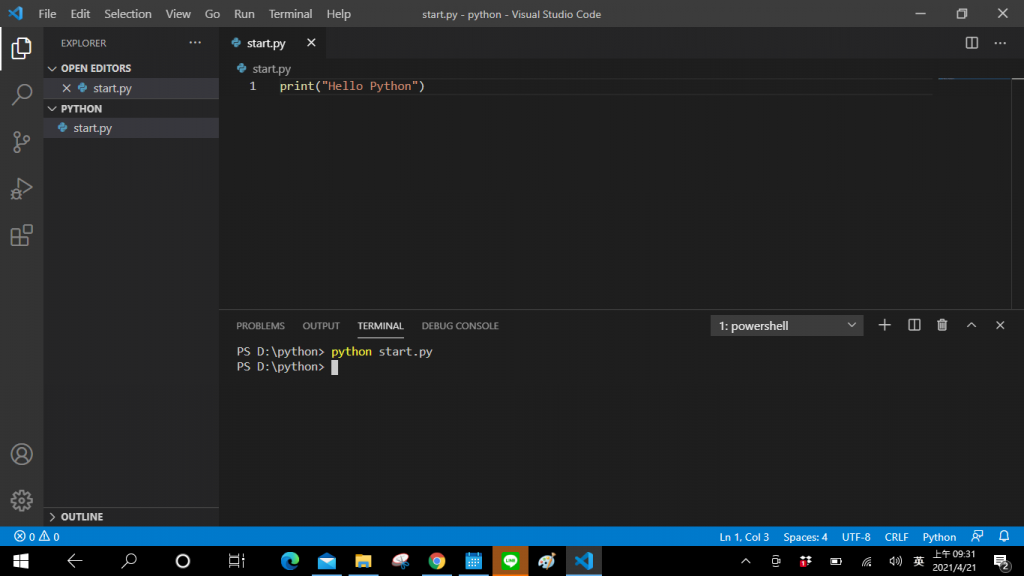Close the terminal panel

click(x=1000, y=325)
